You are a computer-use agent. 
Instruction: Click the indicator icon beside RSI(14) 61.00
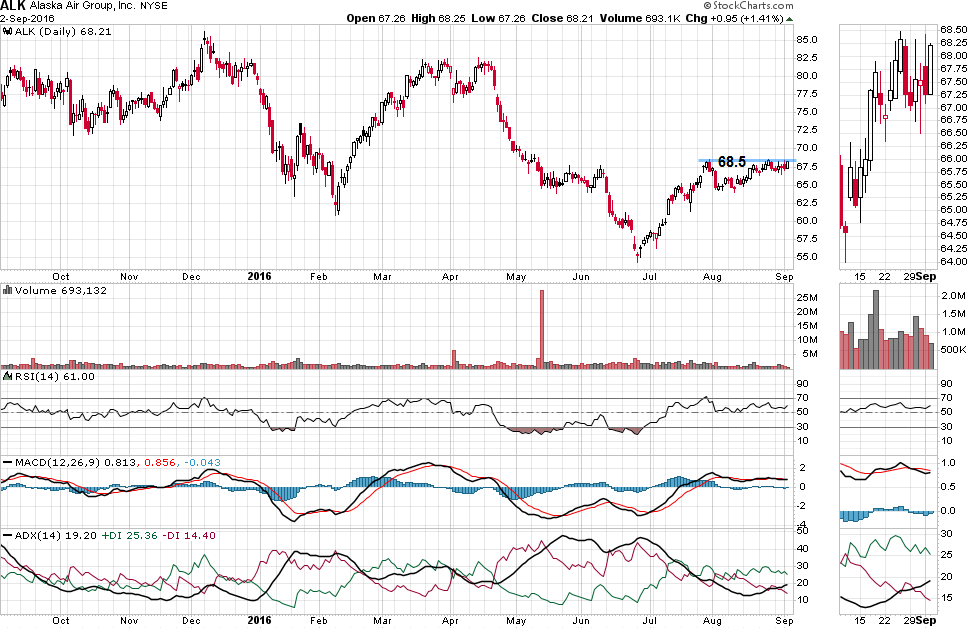pos(7,376)
